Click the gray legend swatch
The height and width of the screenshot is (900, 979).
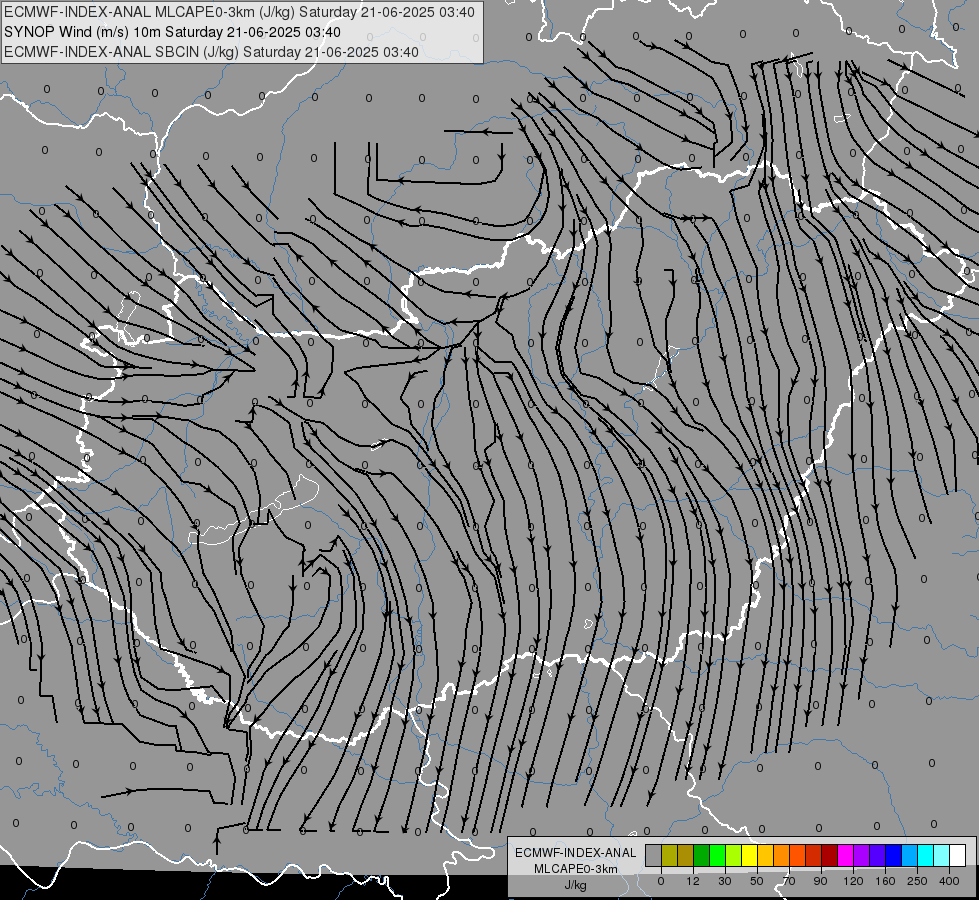point(654,855)
